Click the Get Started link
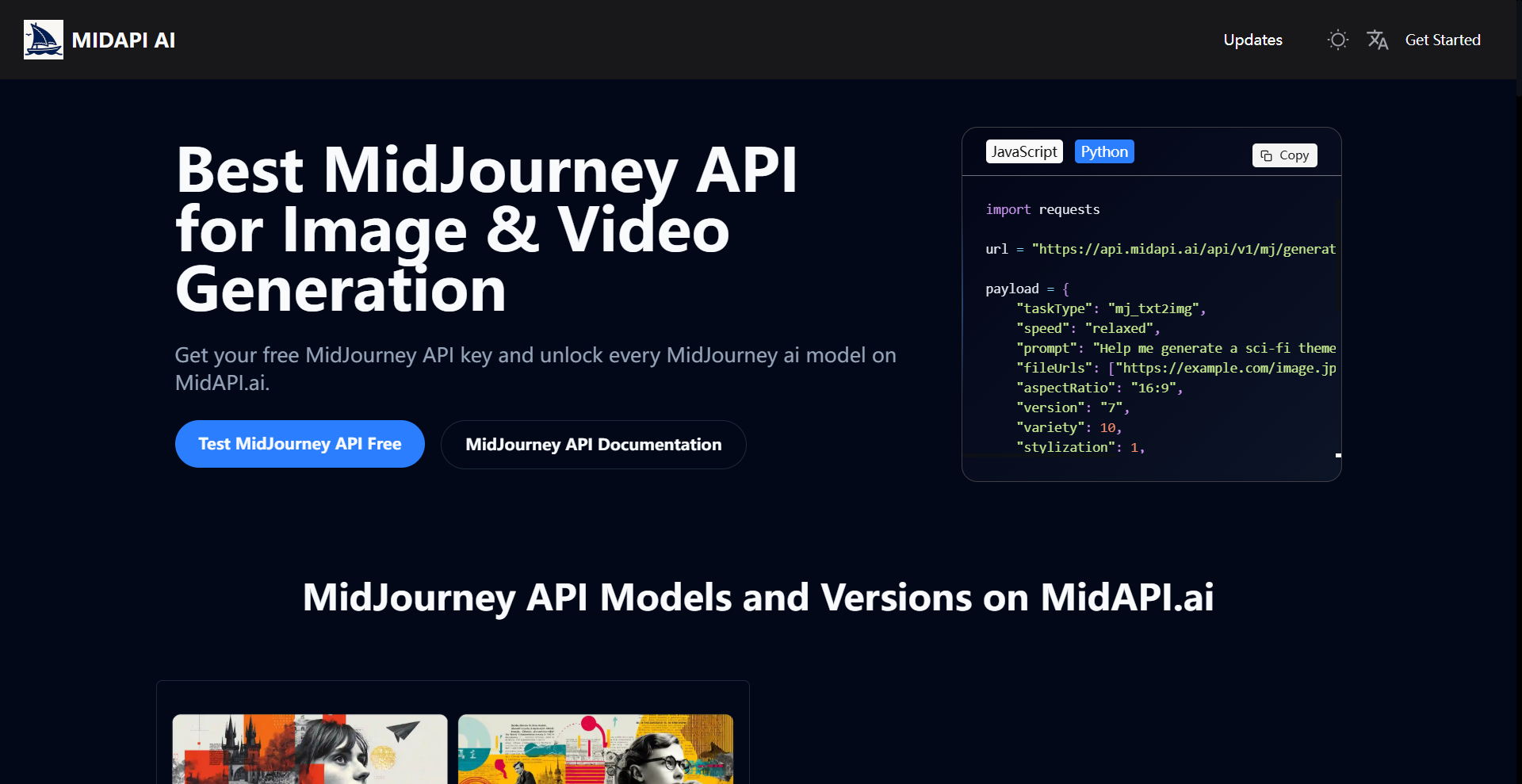The height and width of the screenshot is (784, 1522). tap(1443, 40)
